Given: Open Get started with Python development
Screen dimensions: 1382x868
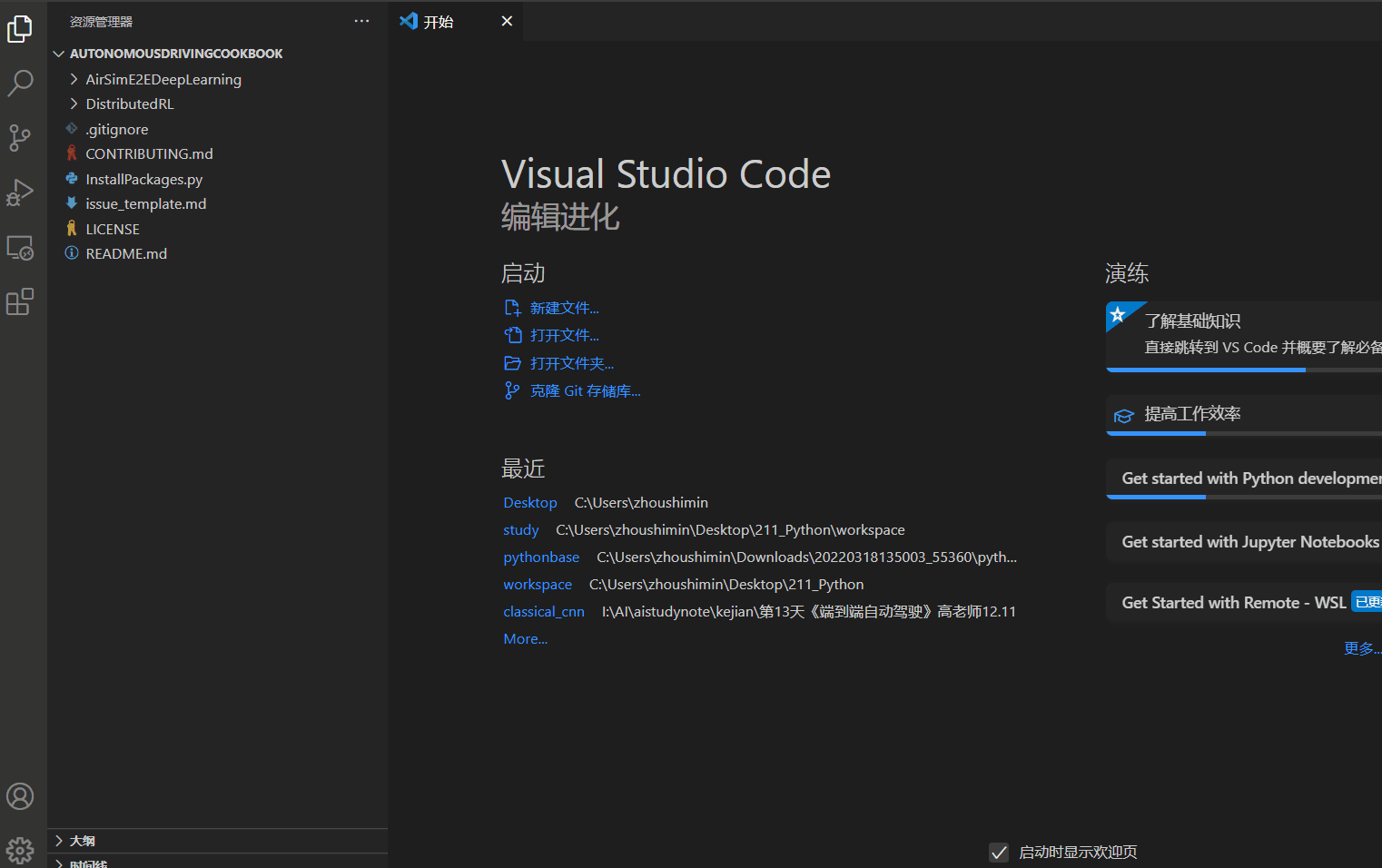Looking at the screenshot, I should (x=1244, y=478).
